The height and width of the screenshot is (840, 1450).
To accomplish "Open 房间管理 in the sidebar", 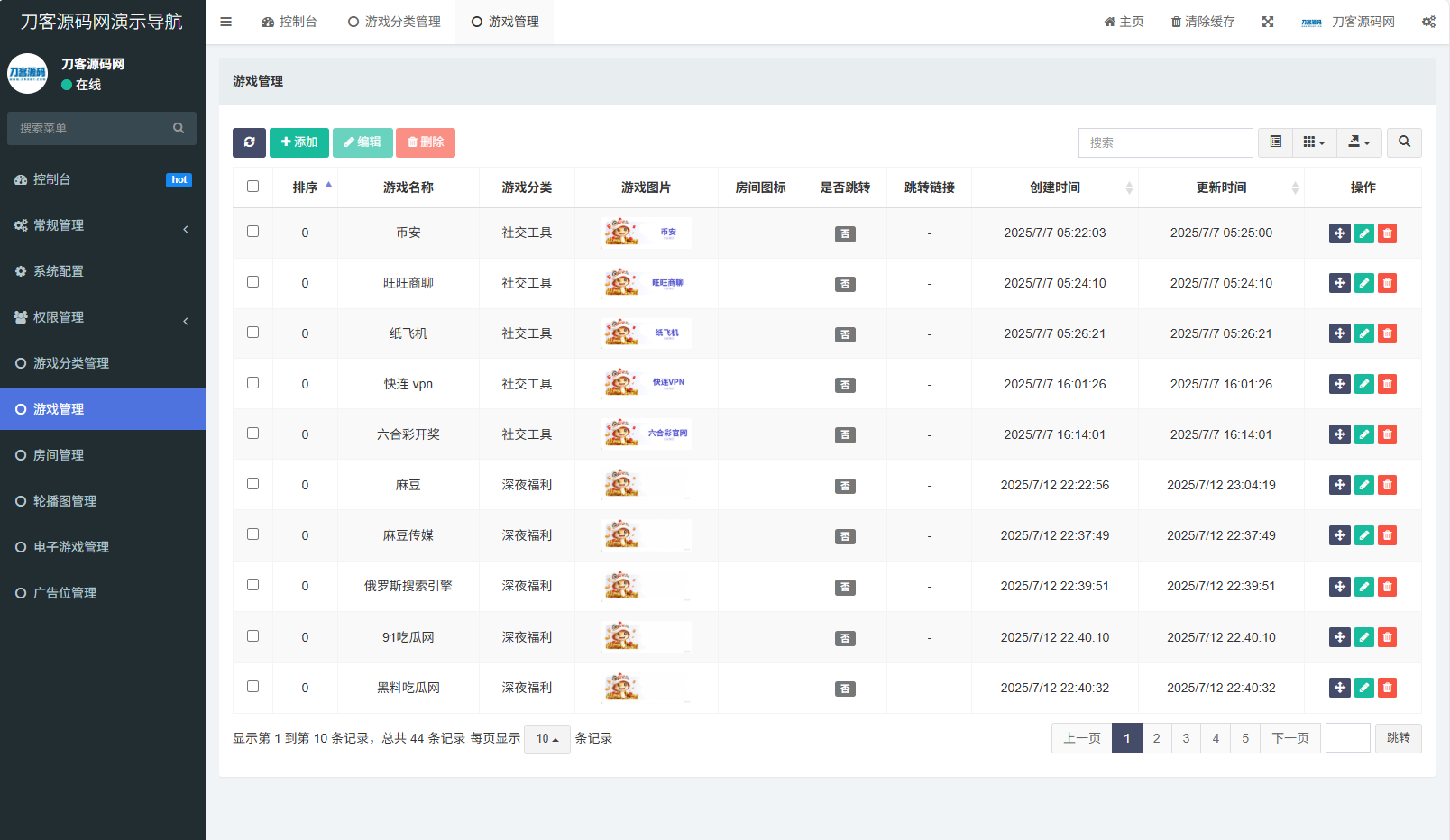I will point(59,454).
